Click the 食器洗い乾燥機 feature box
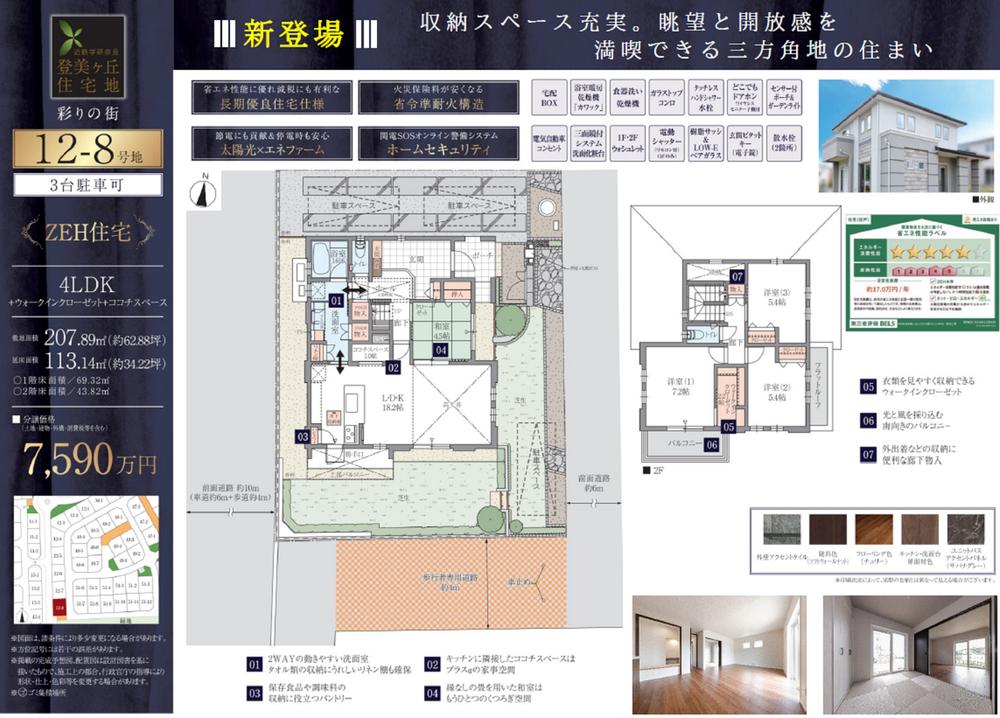This screenshot has width=1000, height=718. pos(628,98)
